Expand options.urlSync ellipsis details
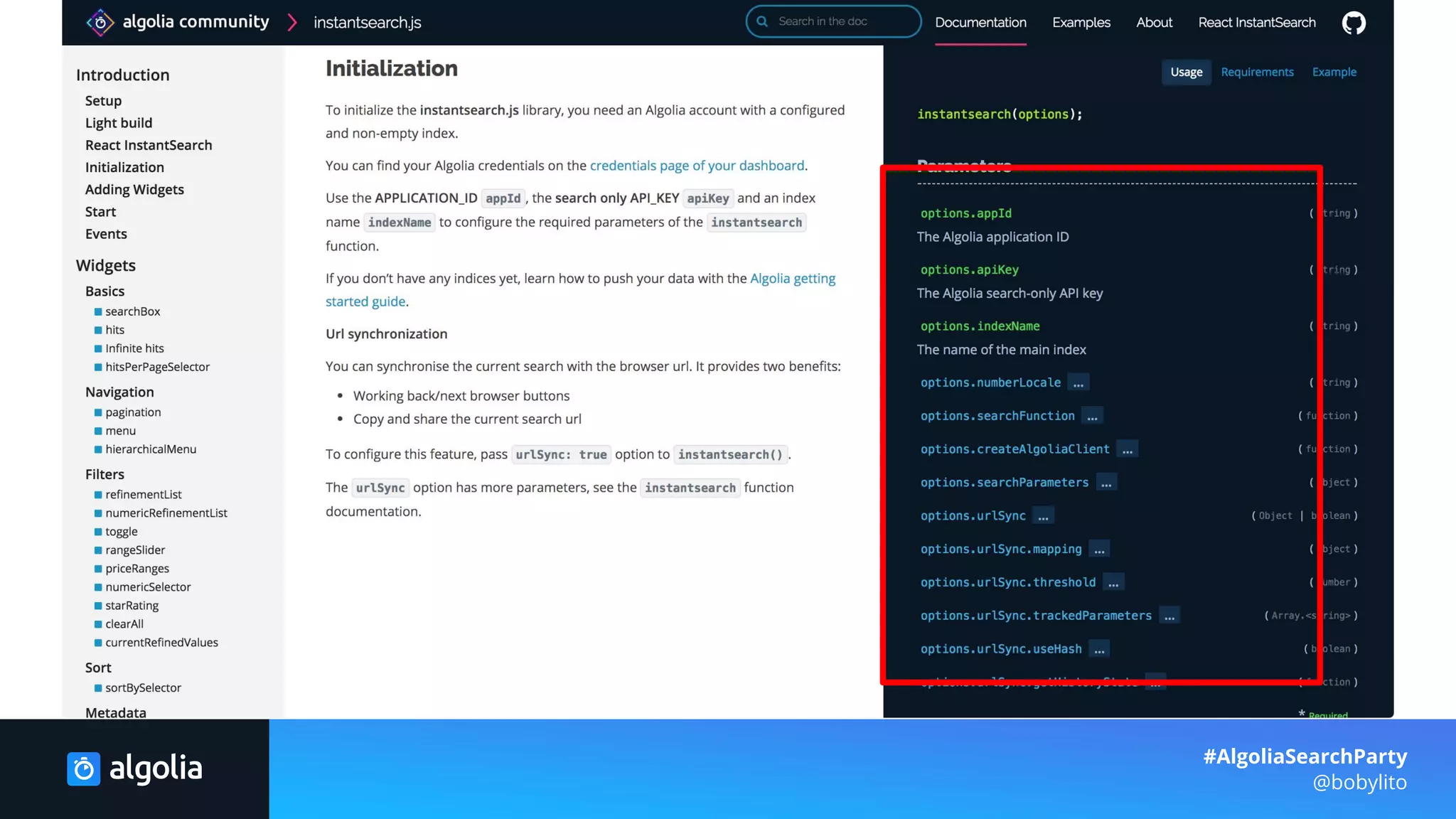Screen dimensions: 1456x819 (x=1043, y=516)
